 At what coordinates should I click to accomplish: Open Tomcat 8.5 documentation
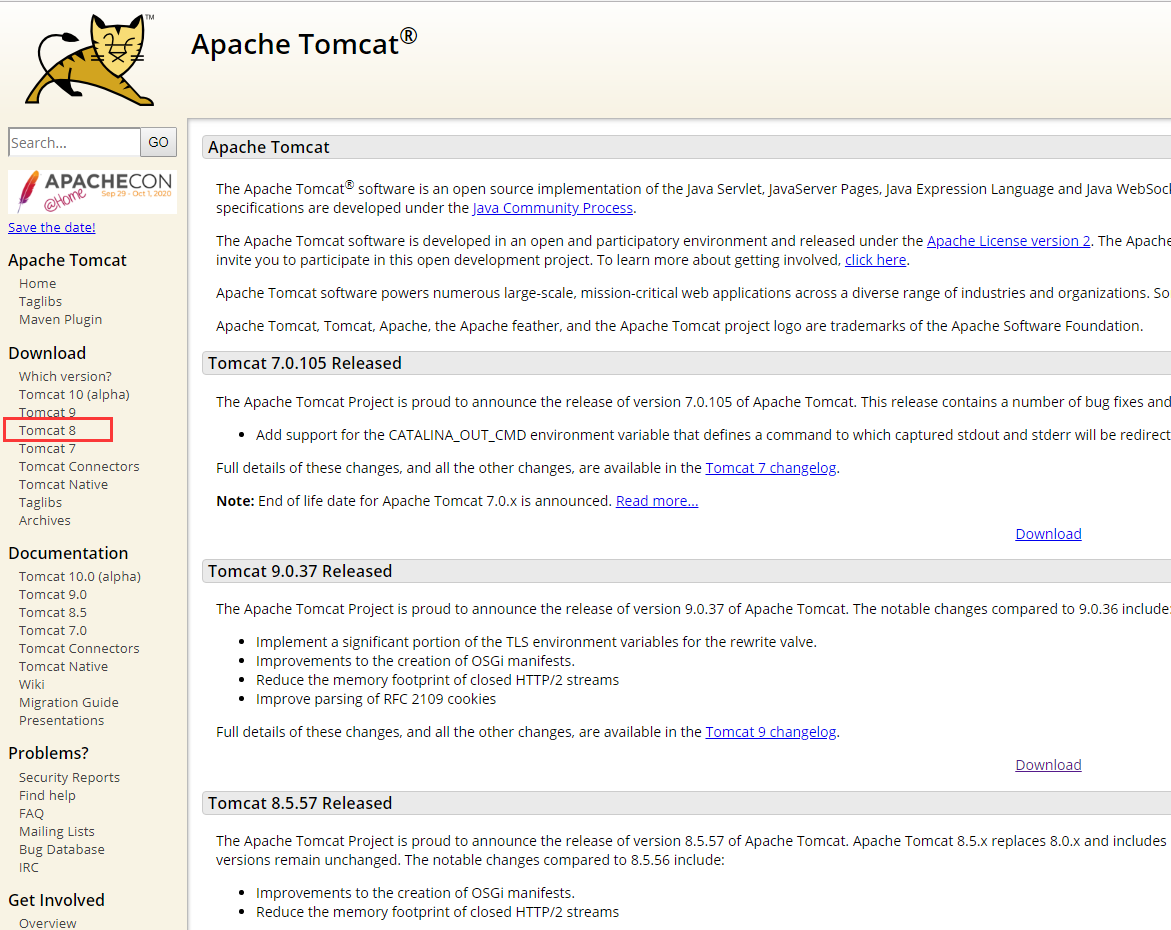[x=53, y=613]
